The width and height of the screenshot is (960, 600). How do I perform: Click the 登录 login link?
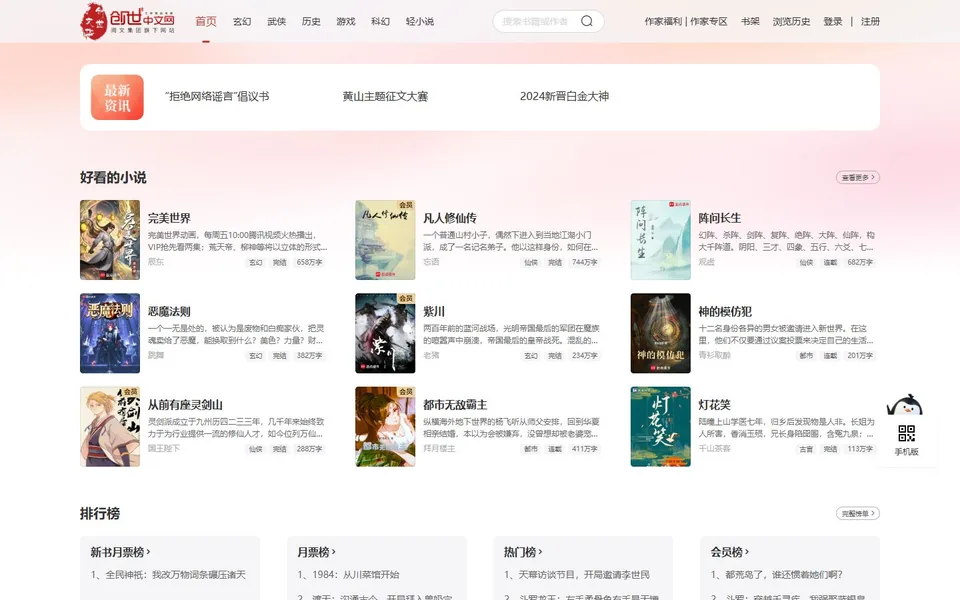click(x=833, y=21)
